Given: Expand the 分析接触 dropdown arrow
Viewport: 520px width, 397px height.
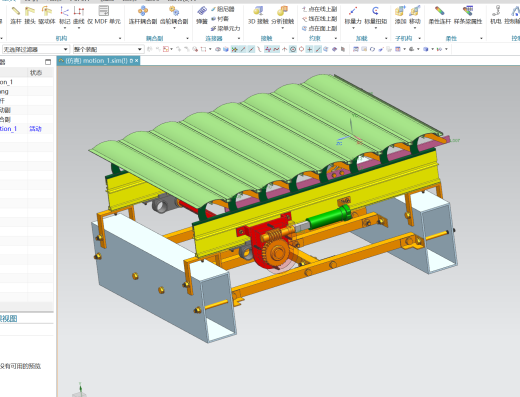Looking at the screenshot, I should 282,28.
